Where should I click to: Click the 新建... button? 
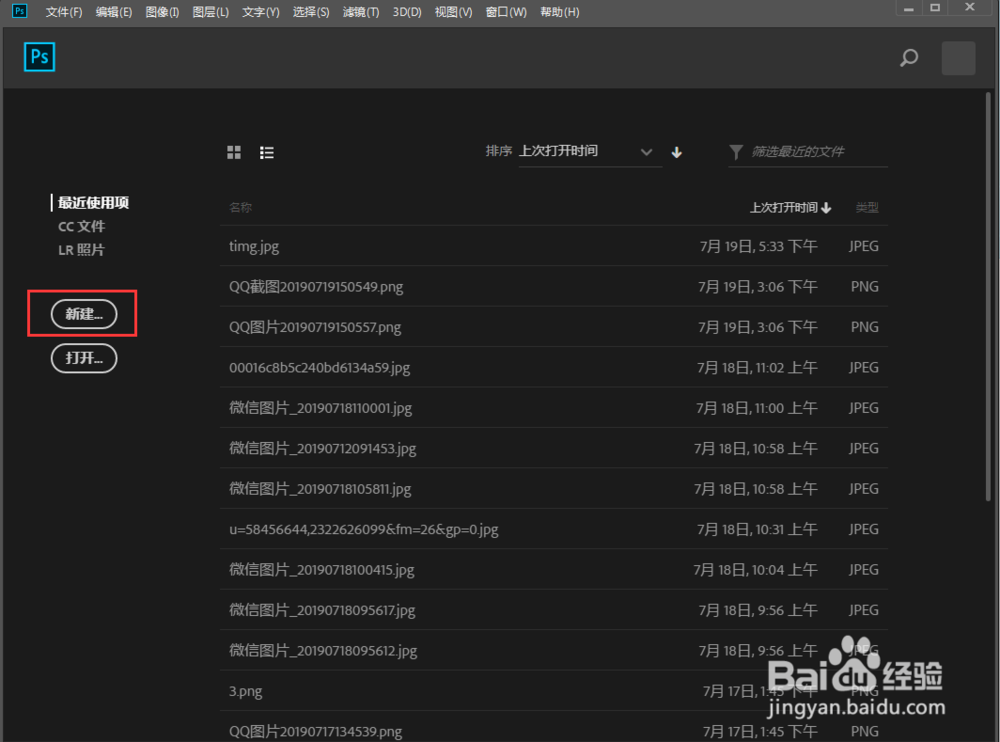pos(84,314)
